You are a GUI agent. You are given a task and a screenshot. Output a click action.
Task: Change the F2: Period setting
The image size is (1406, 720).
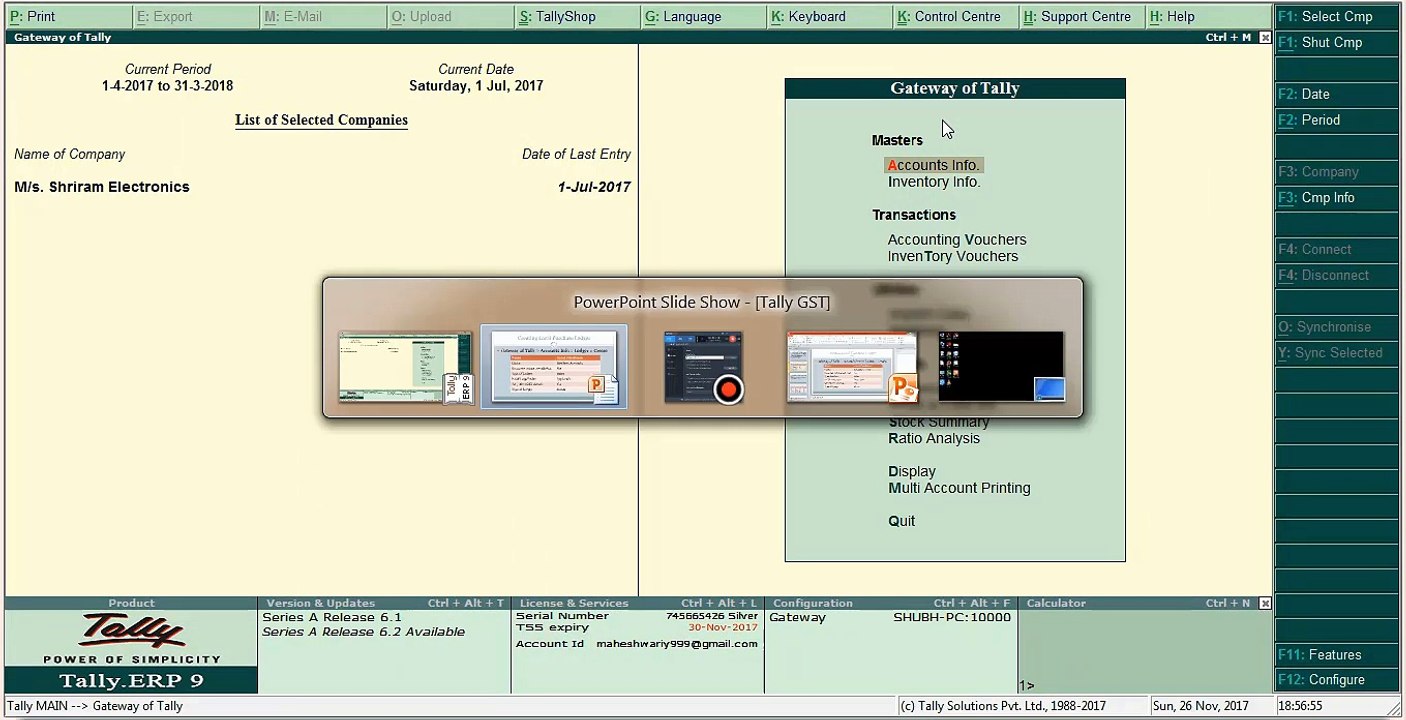pyautogui.click(x=1337, y=120)
